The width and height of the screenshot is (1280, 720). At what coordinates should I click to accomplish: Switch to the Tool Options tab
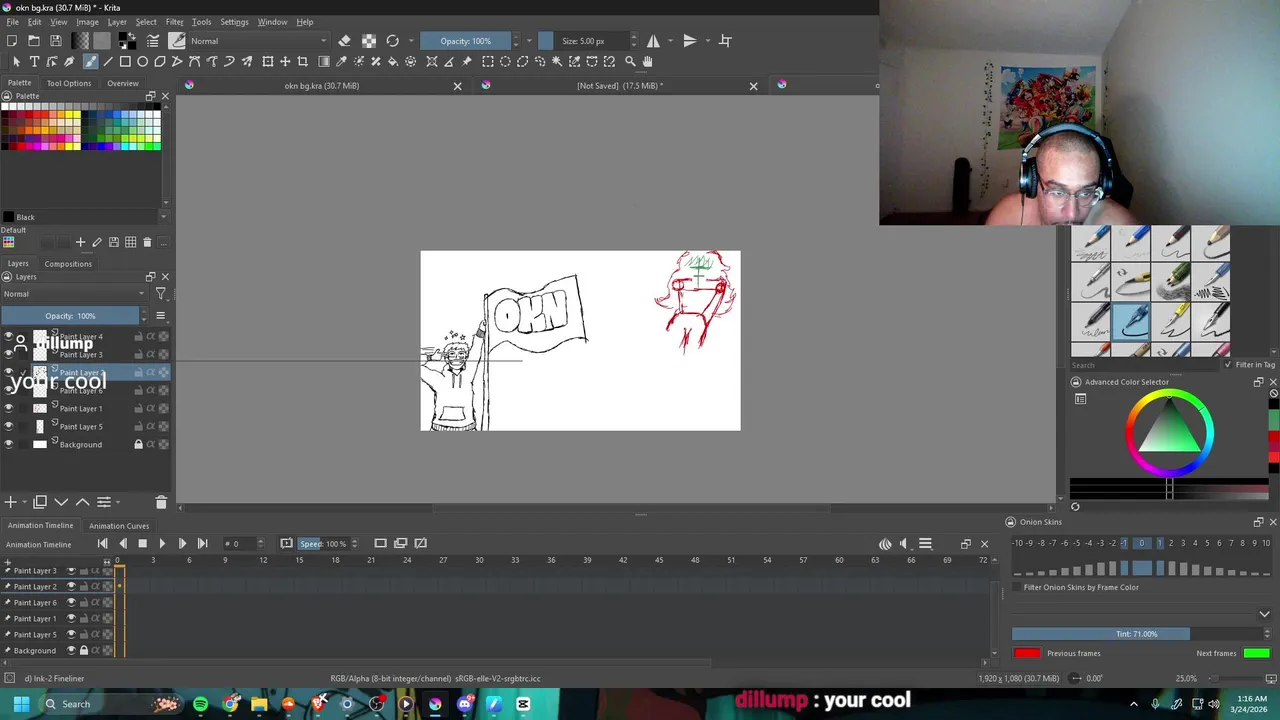tap(68, 83)
